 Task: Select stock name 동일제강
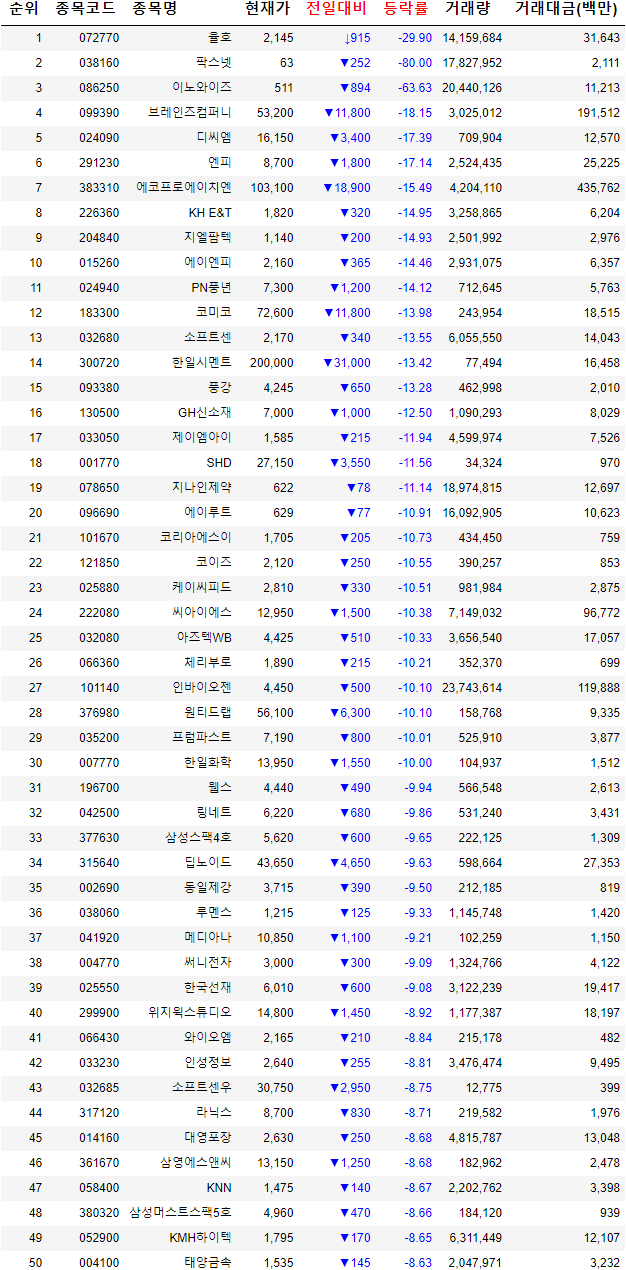[208, 888]
